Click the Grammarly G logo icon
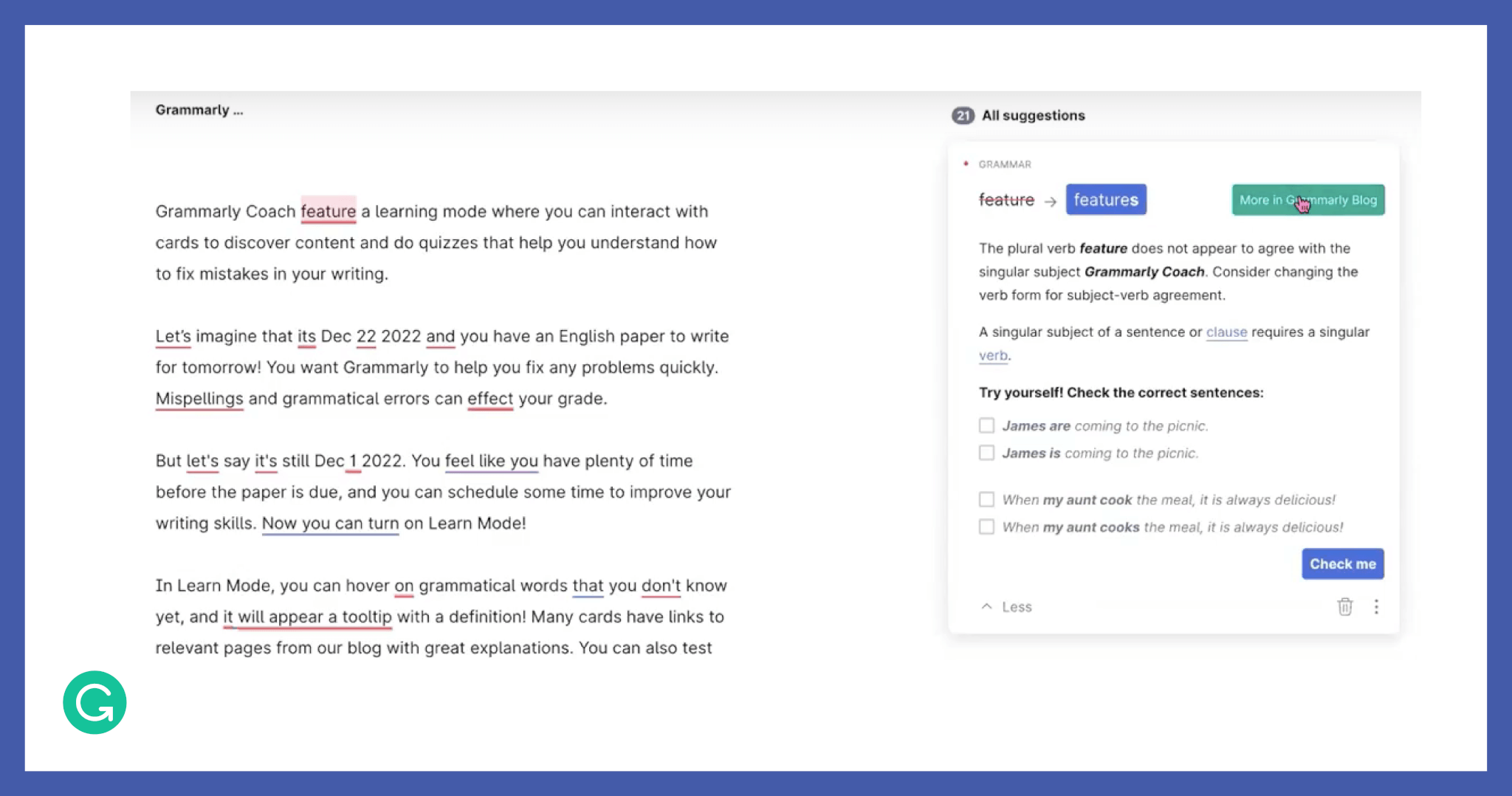 click(94, 702)
